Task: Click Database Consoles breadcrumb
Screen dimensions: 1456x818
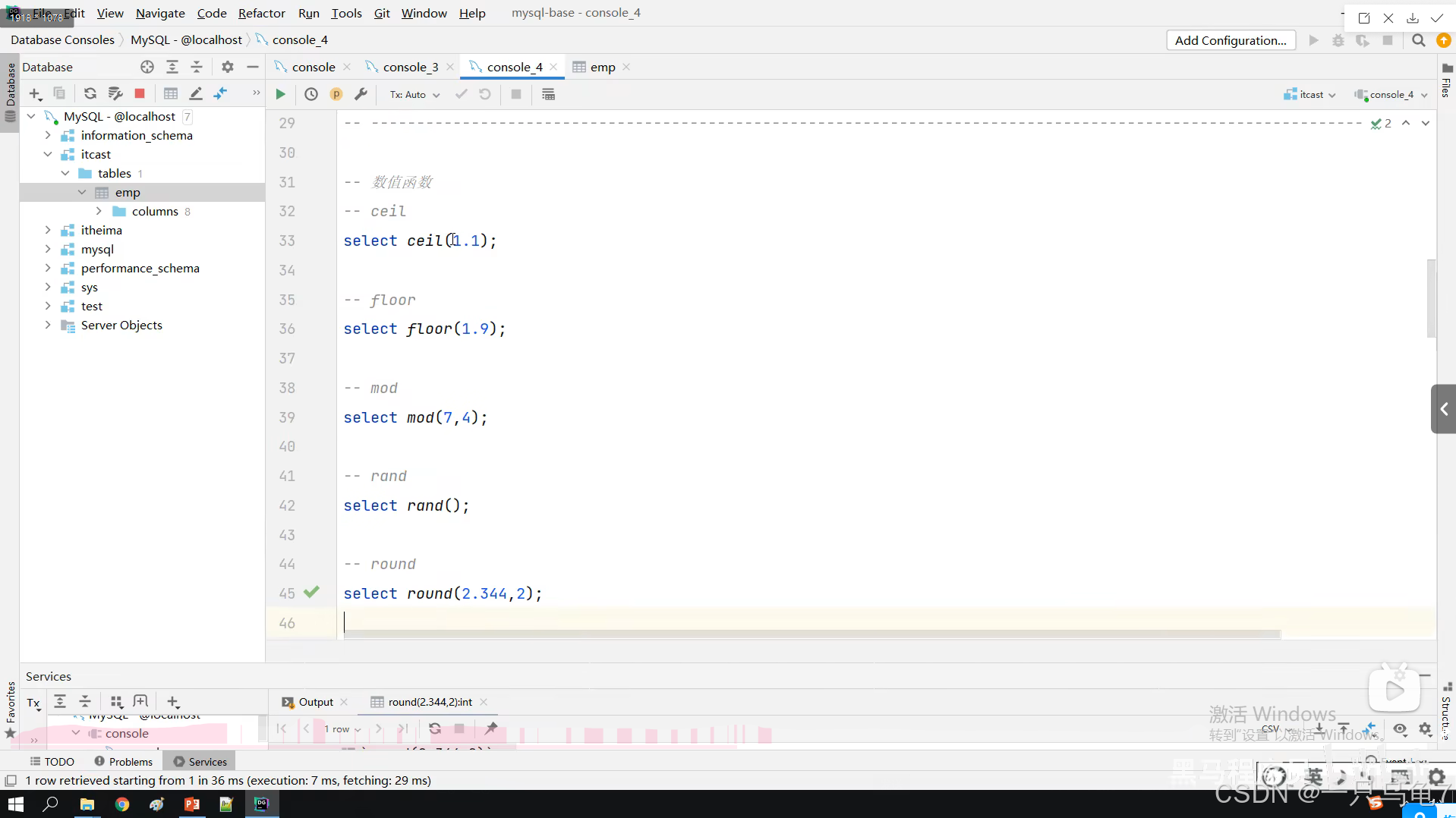Action: [62, 39]
